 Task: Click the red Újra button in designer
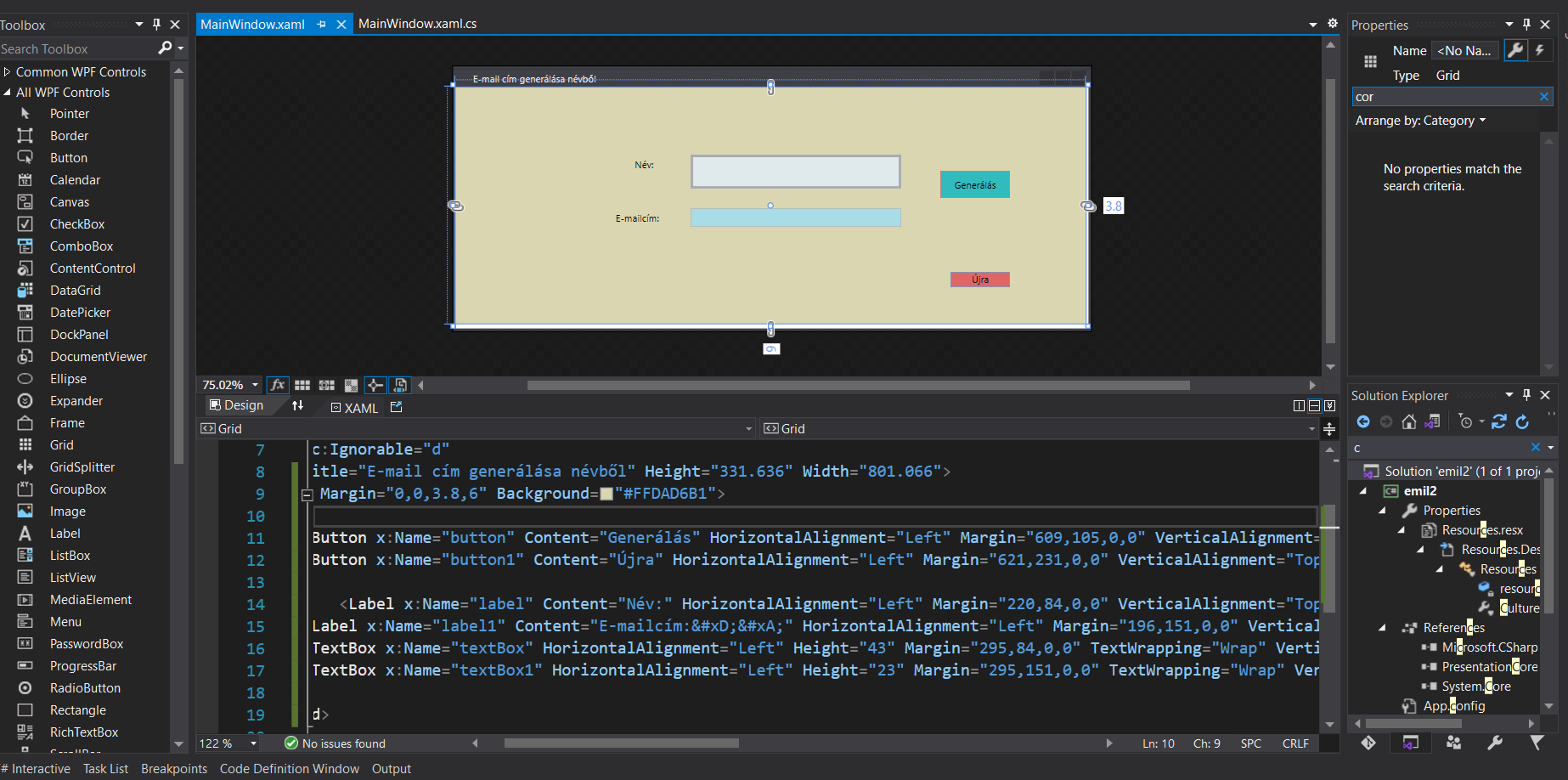click(x=979, y=280)
